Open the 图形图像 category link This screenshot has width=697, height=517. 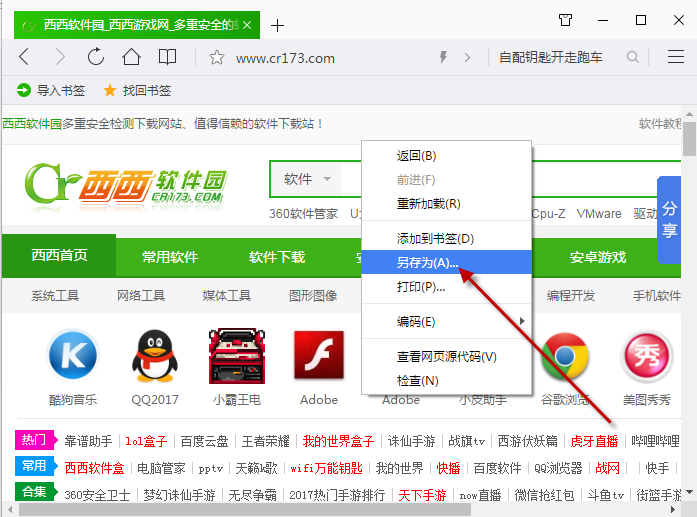coord(313,296)
